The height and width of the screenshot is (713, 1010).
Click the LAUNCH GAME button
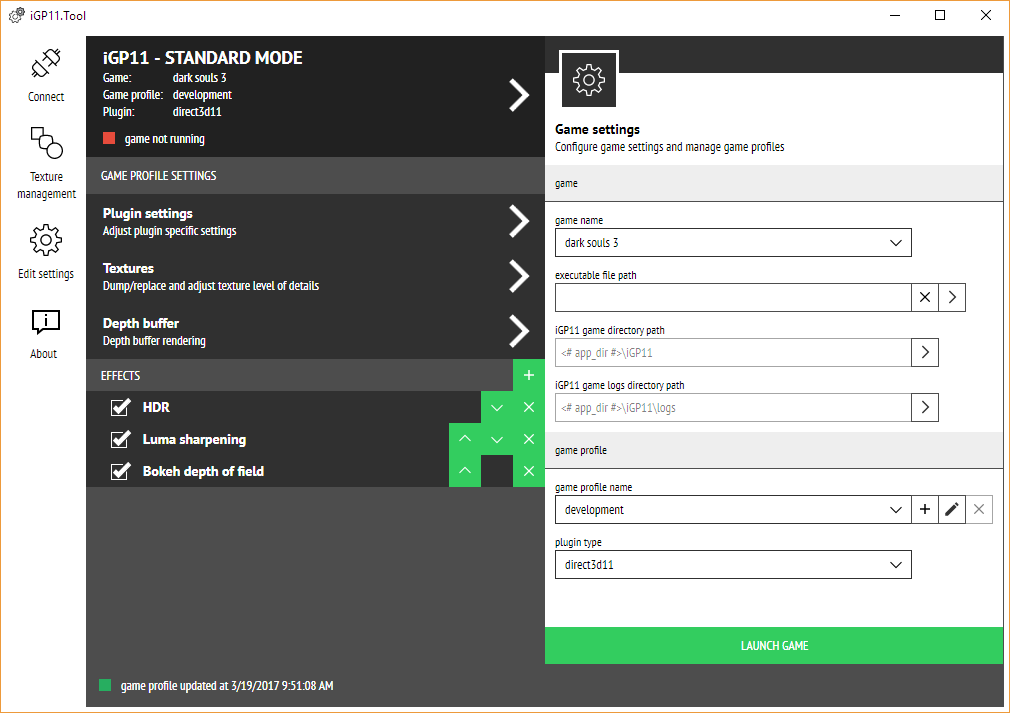774,646
